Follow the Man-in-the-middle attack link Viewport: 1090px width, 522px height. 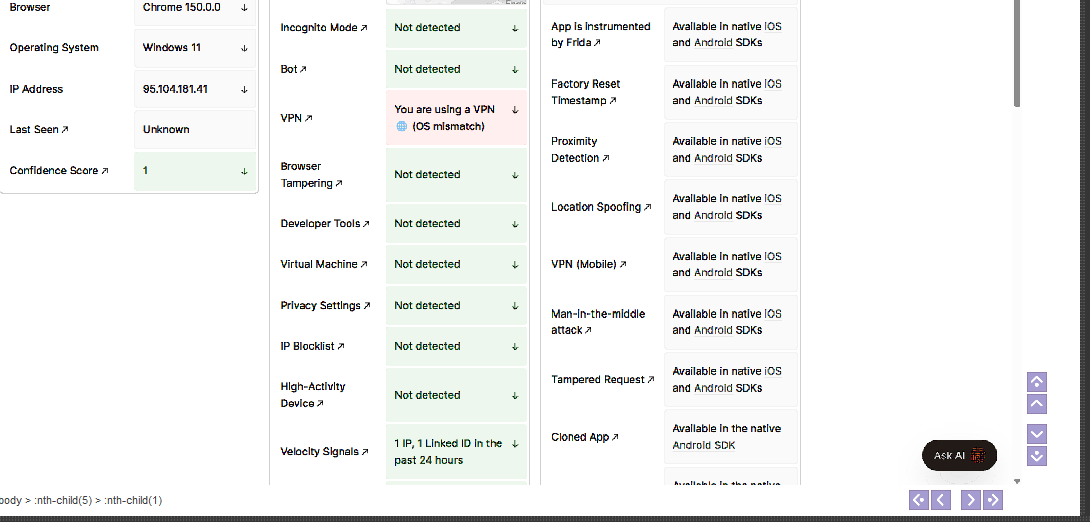tap(598, 322)
